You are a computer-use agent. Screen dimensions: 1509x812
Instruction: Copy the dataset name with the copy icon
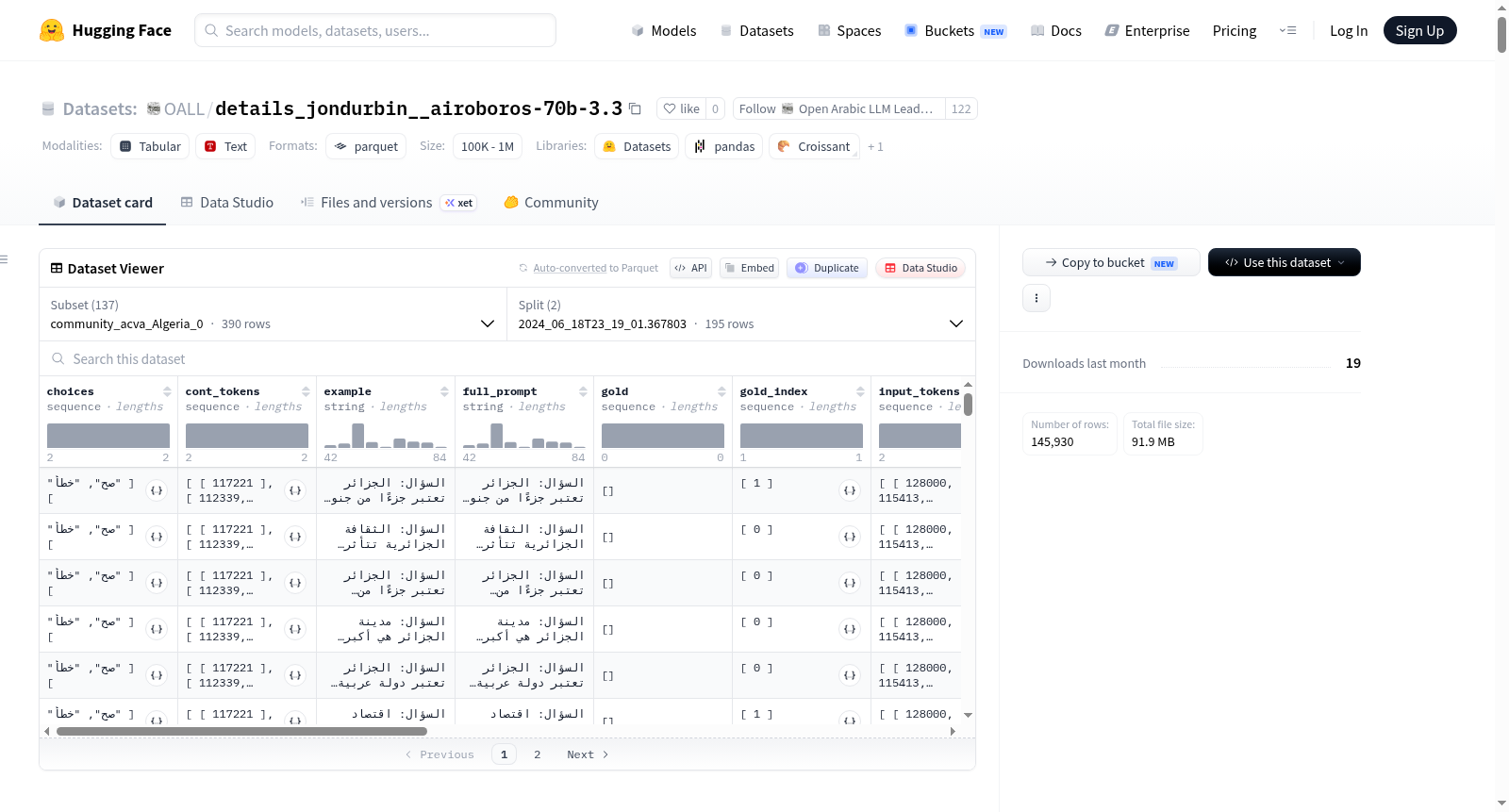point(636,108)
